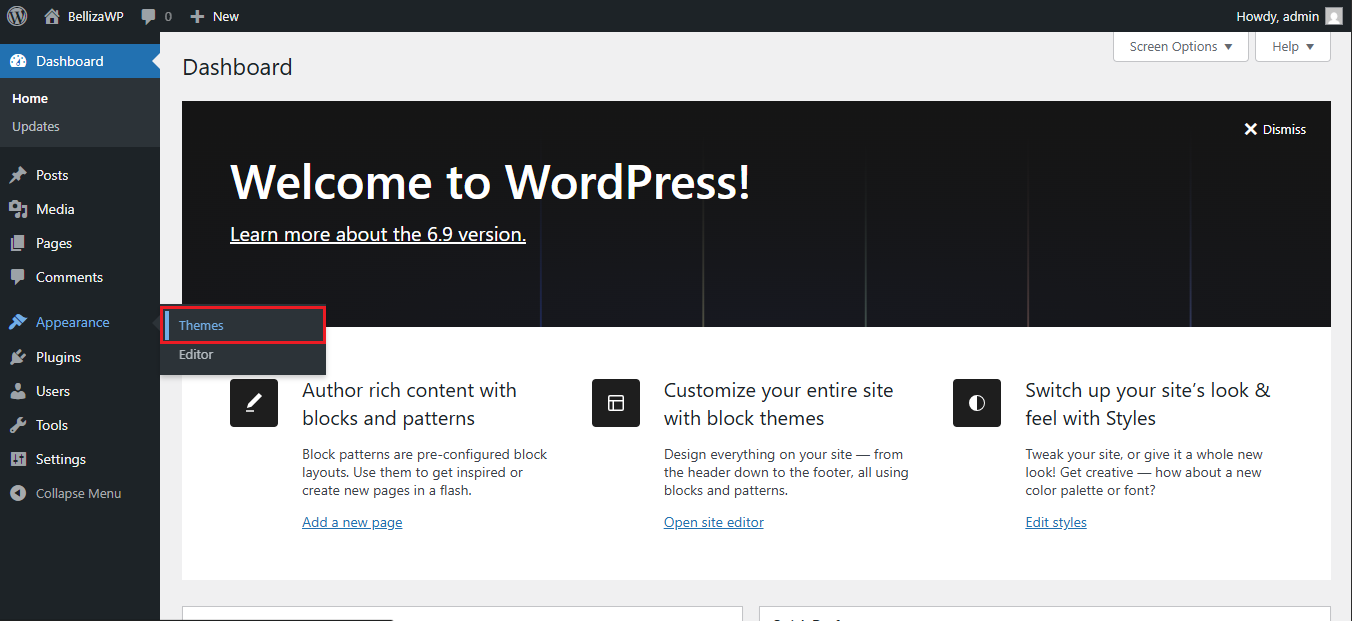Click Learn more about the 6.9 version
The image size is (1352, 621).
(x=377, y=234)
